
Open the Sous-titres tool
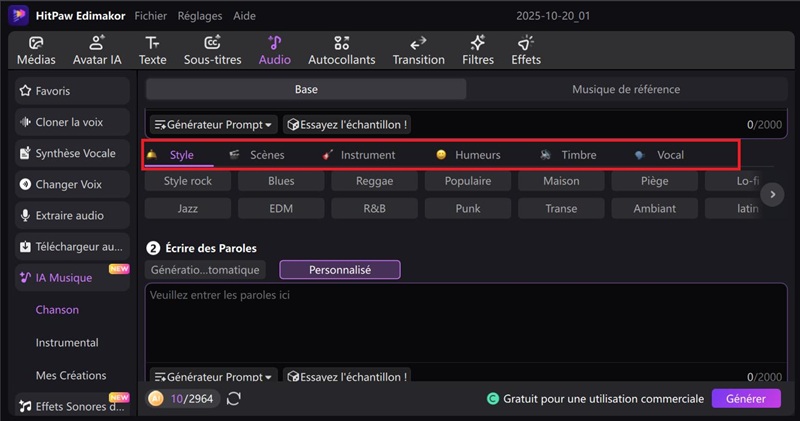coord(212,43)
